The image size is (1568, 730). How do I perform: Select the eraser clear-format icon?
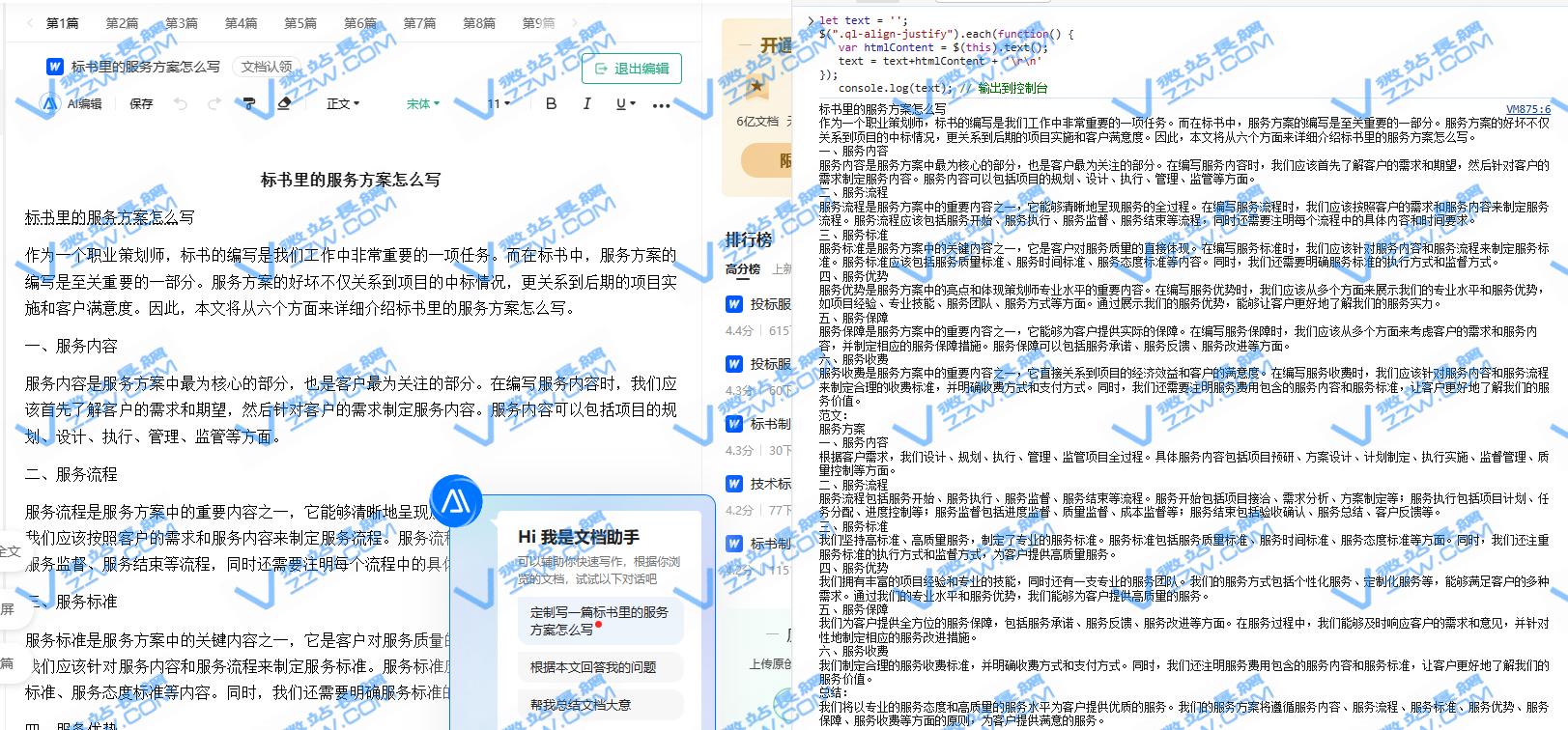(284, 103)
